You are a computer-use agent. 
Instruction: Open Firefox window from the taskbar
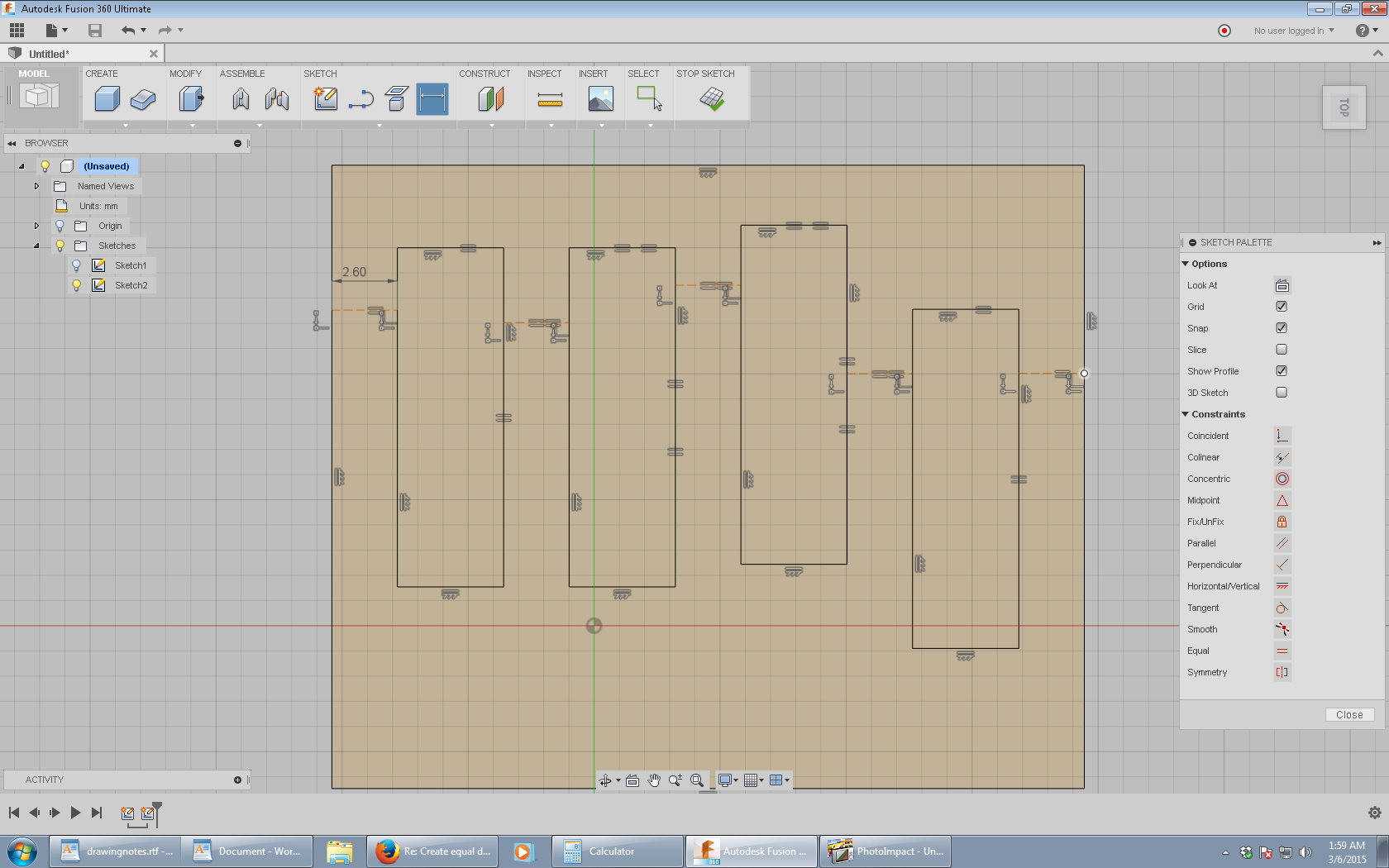point(432,851)
